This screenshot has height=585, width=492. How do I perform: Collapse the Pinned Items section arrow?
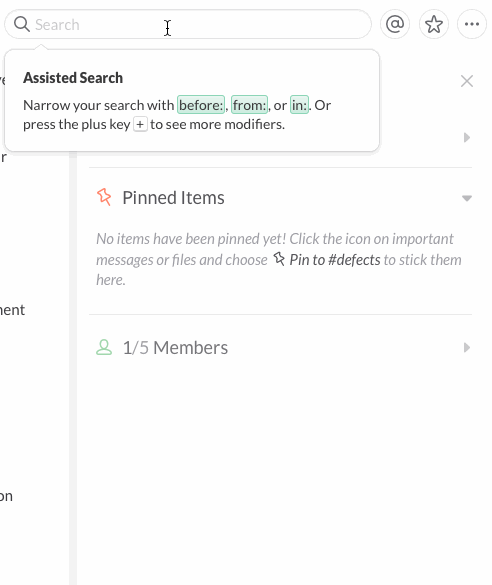pos(467,198)
